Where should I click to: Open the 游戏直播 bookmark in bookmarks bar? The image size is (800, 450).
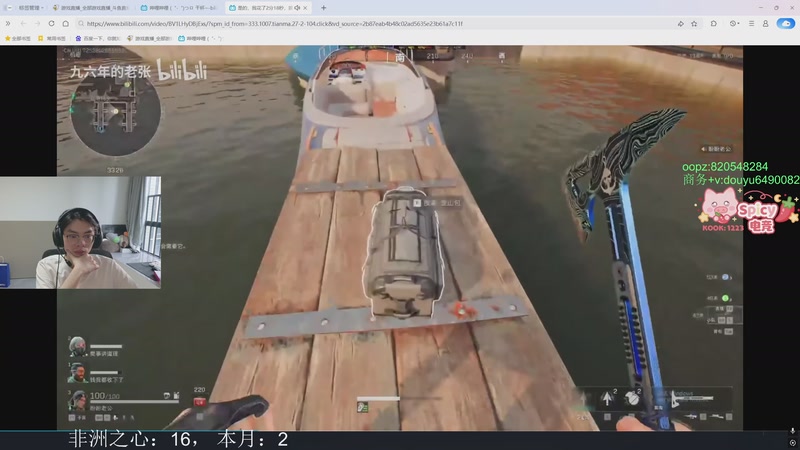pyautogui.click(x=148, y=38)
